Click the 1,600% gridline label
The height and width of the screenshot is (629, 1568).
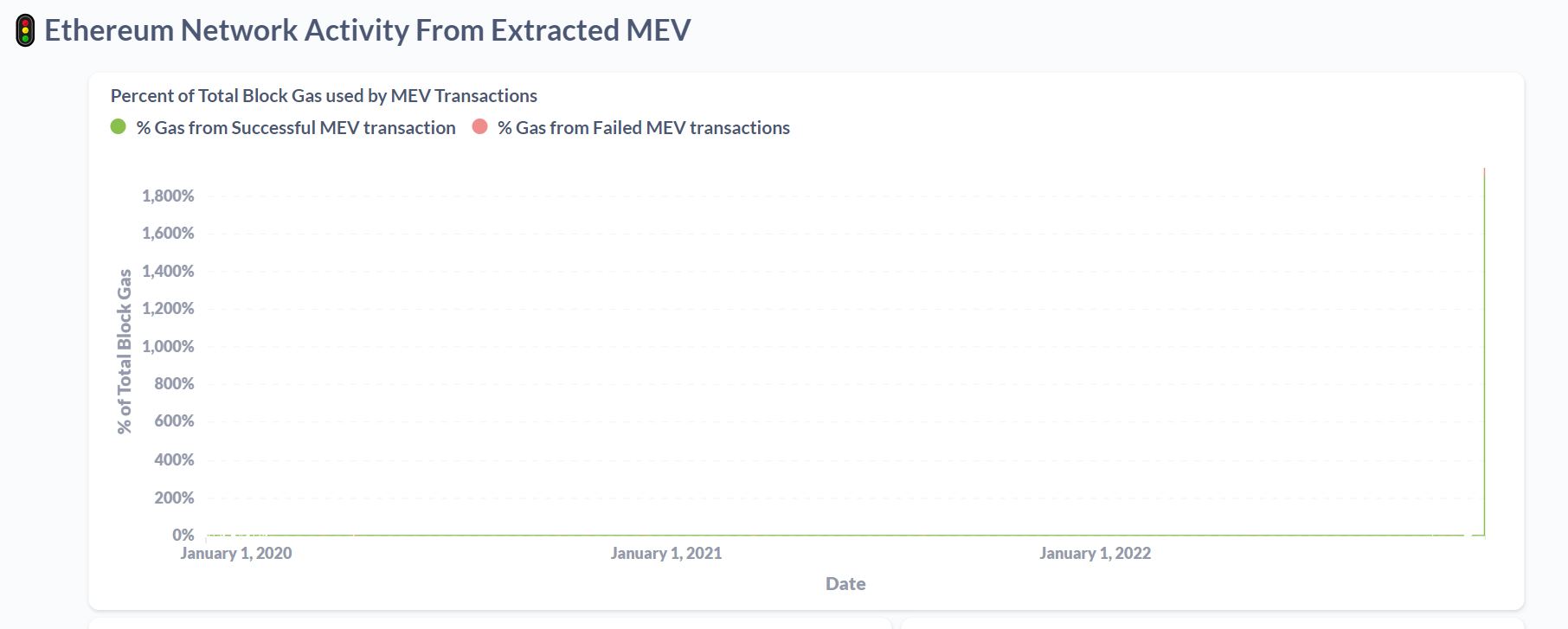pos(168,233)
